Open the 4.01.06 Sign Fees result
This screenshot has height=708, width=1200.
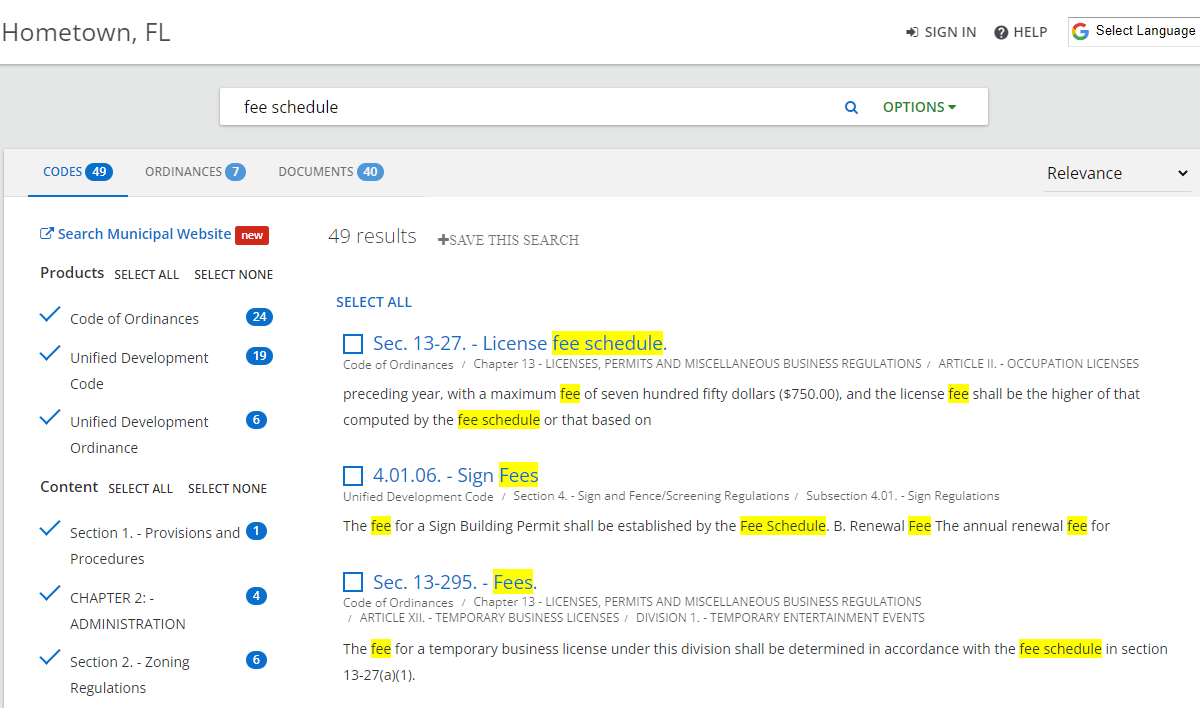pyautogui.click(x=456, y=475)
